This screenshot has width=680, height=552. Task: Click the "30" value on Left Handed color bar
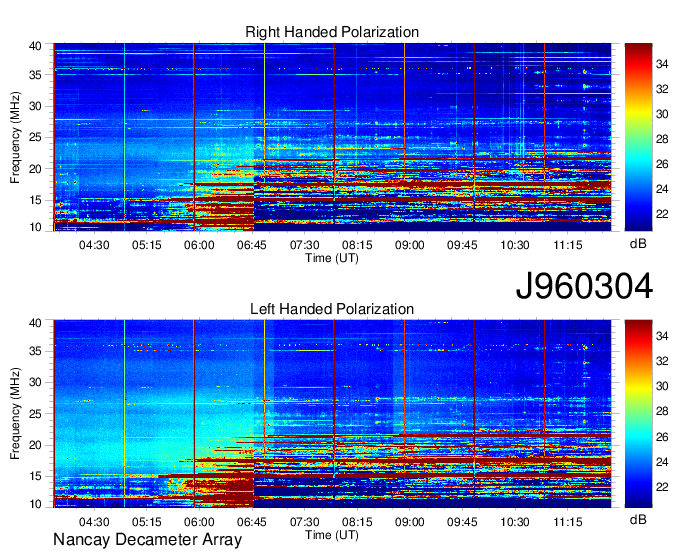pyautogui.click(x=662, y=386)
